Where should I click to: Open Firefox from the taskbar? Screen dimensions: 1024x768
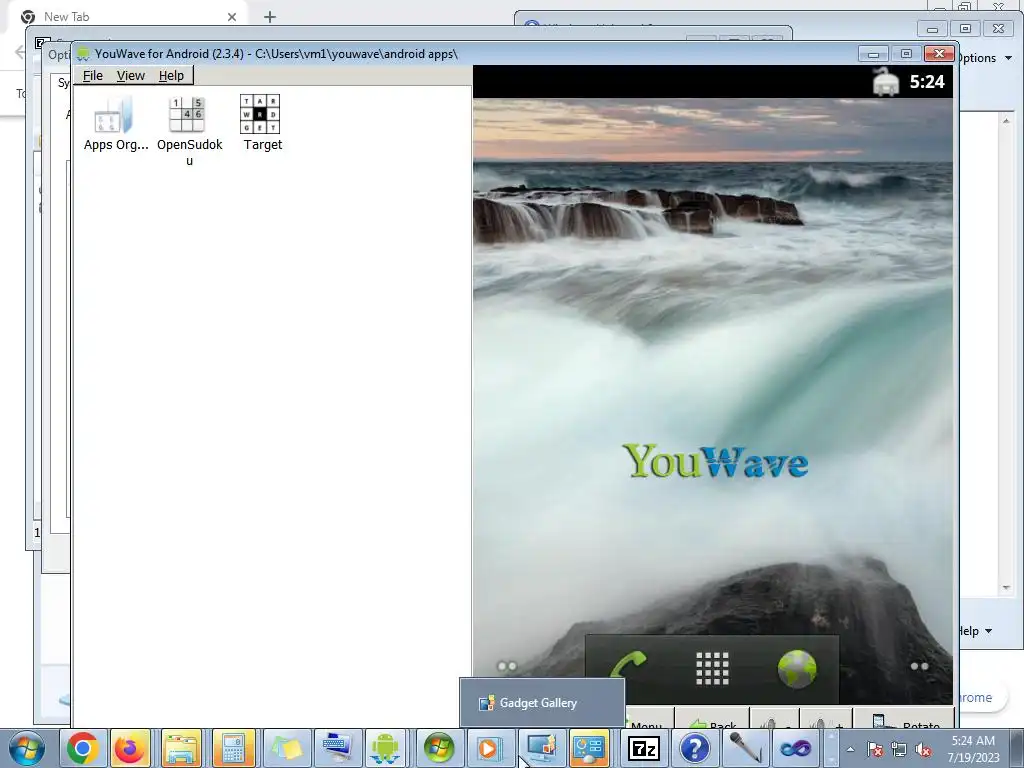[x=130, y=748]
